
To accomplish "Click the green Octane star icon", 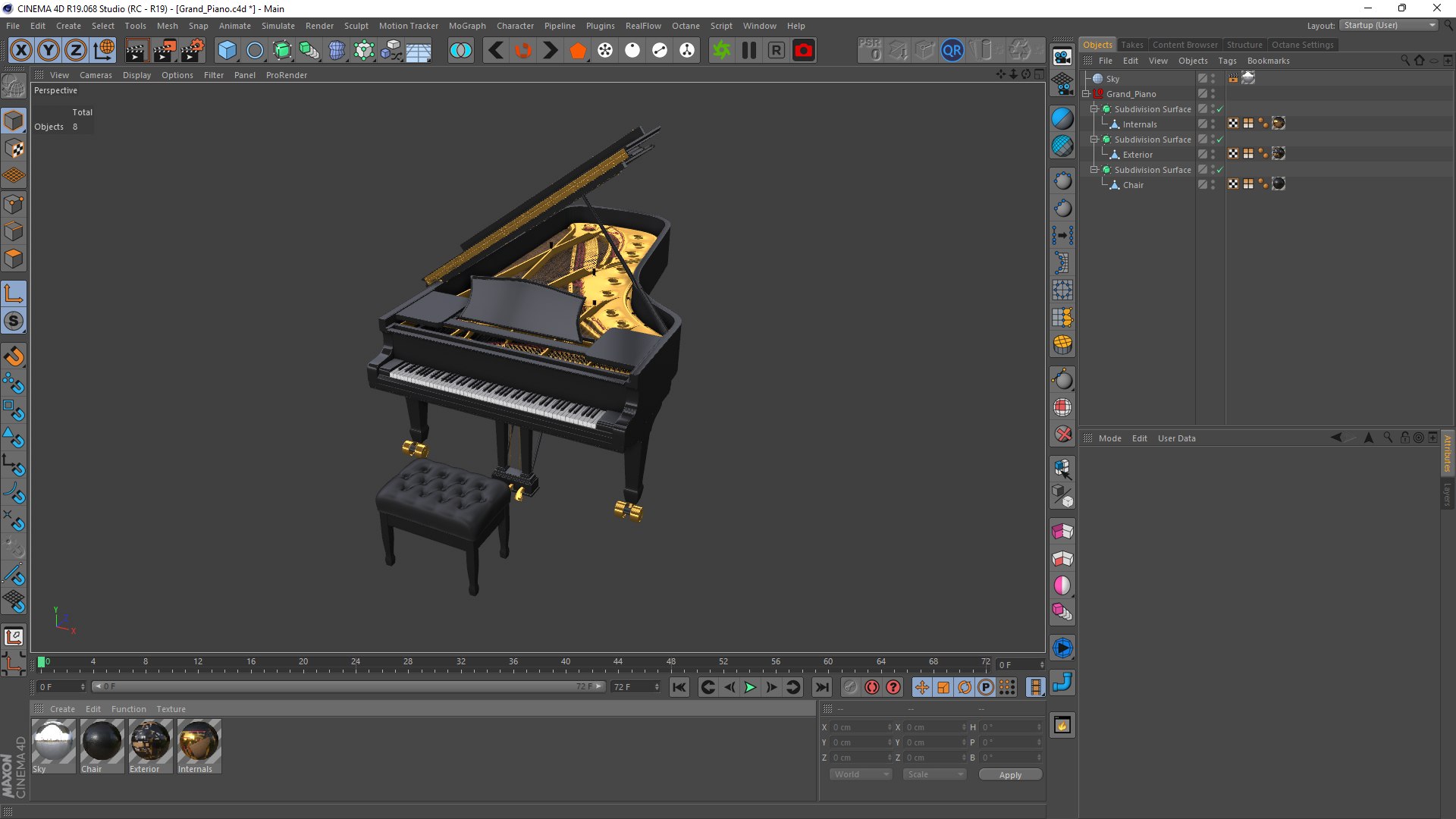I will pos(721,51).
